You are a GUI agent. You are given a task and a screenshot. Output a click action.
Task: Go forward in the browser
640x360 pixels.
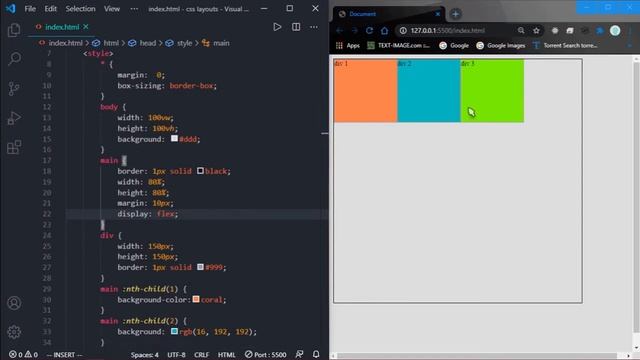[354, 31]
